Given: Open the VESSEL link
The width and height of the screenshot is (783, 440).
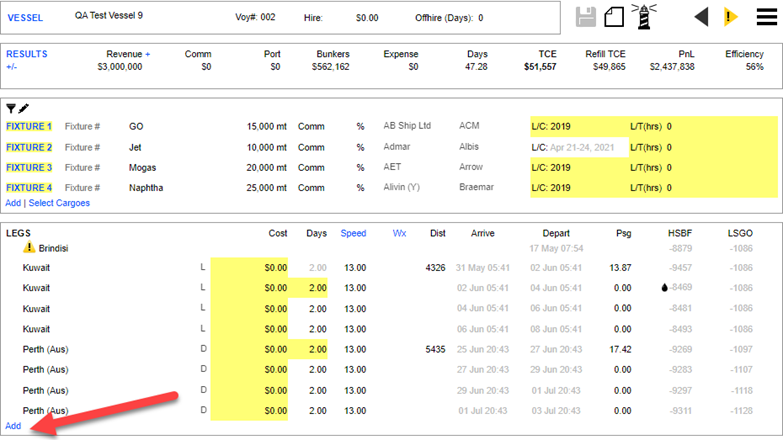Looking at the screenshot, I should [25, 17].
